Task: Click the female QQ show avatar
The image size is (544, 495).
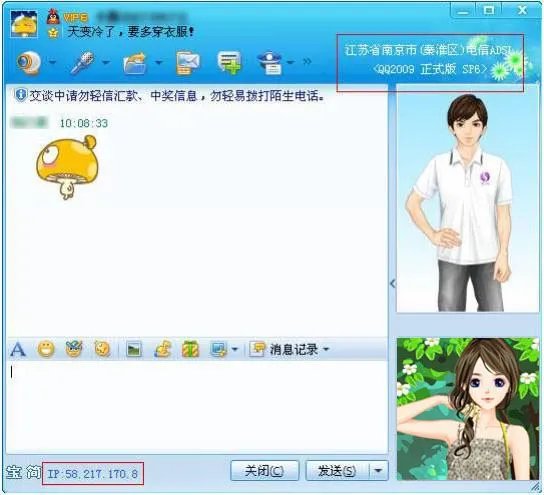Action: [468, 409]
